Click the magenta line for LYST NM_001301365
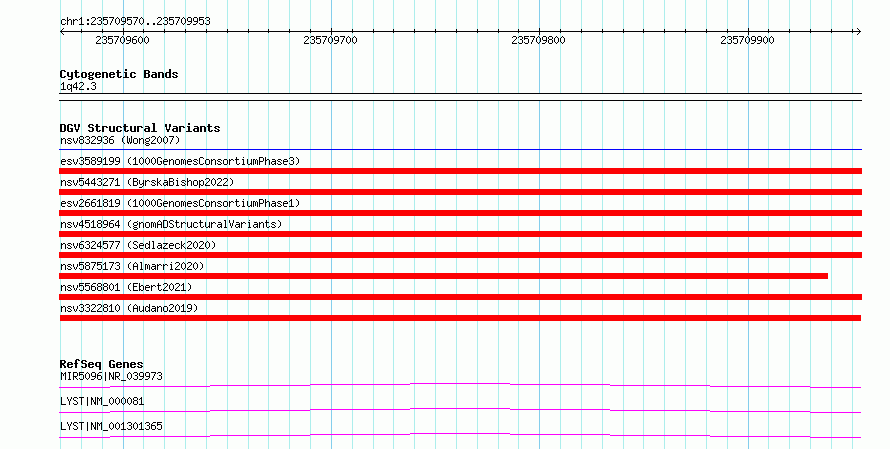 point(460,435)
